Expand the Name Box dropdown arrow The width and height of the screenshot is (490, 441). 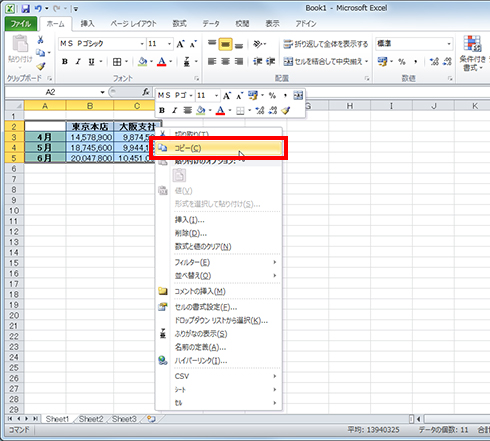tap(102, 92)
